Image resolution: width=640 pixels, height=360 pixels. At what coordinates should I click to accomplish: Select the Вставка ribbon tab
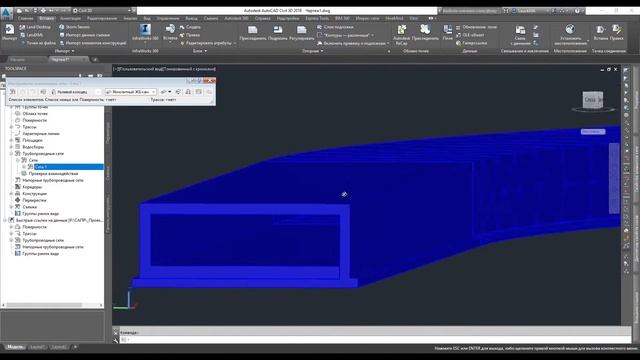pyautogui.click(x=47, y=18)
